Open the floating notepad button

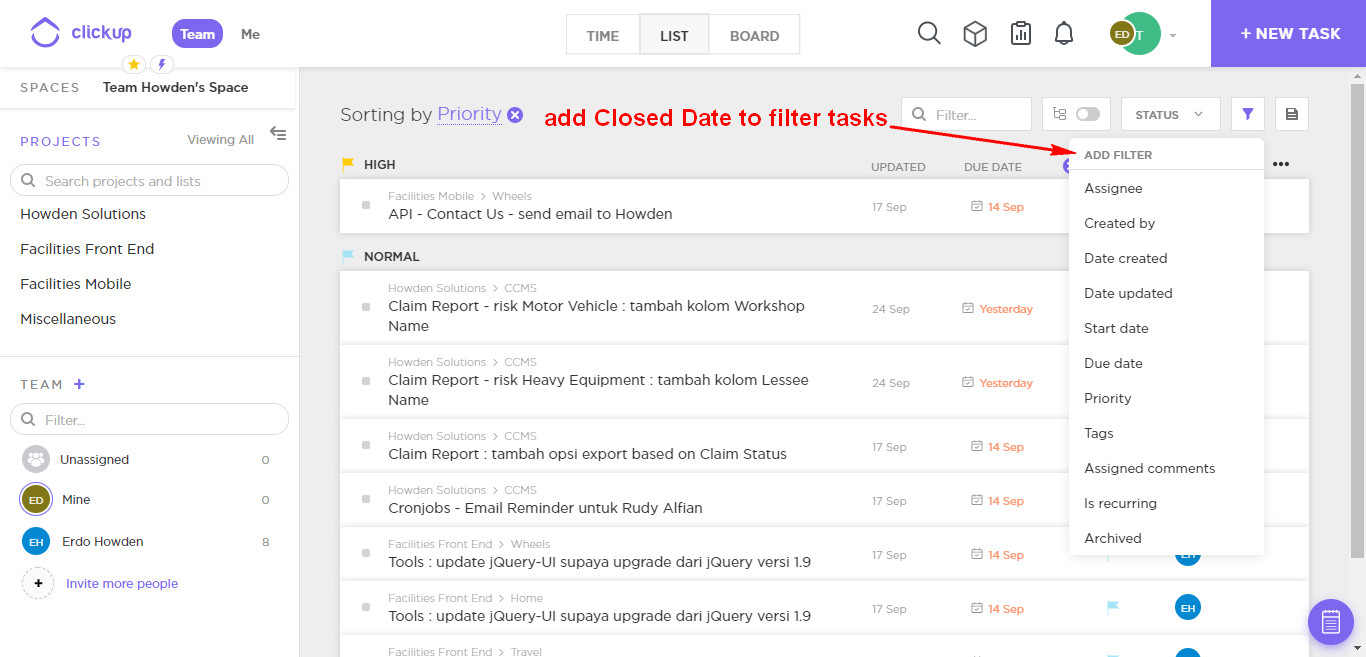(1330, 622)
